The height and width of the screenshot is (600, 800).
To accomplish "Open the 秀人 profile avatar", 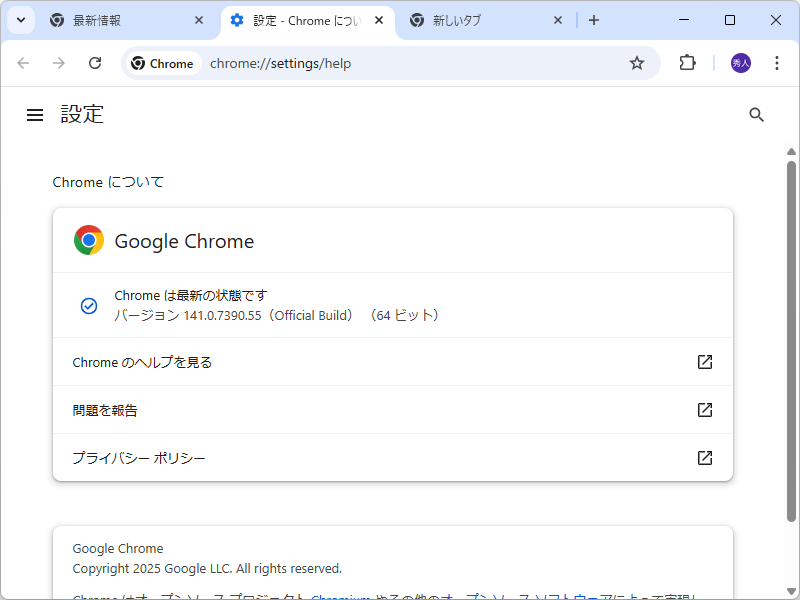I will [x=740, y=62].
